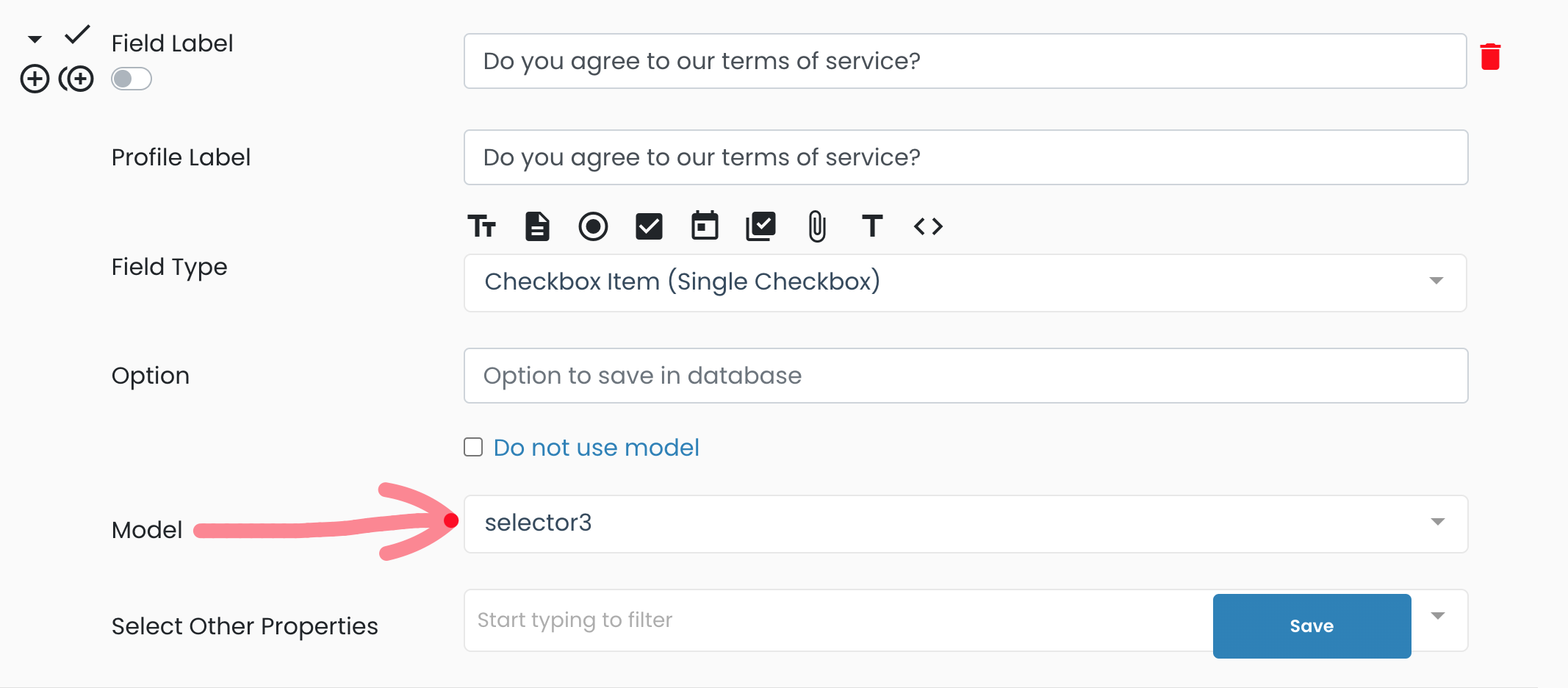This screenshot has height=688, width=1568.
Task: Click the add field plus circle icon
Action: point(35,79)
